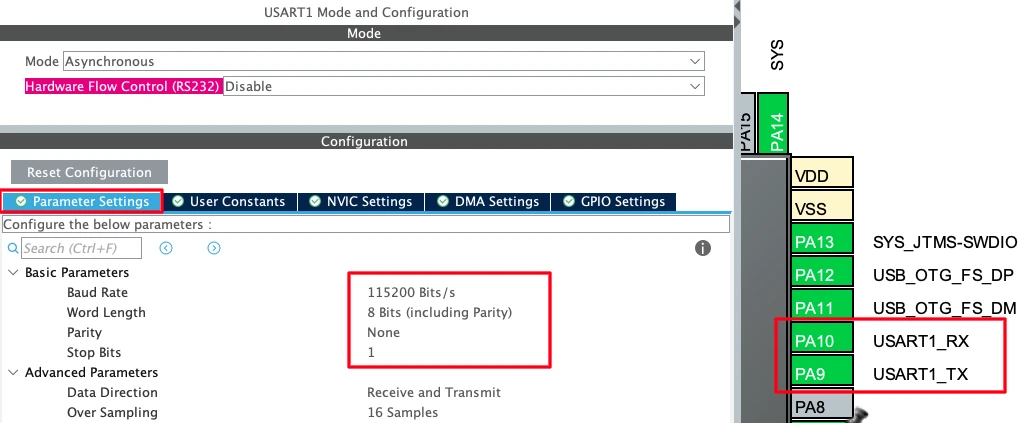
Task: Go to previous search result arrow
Action: [x=166, y=248]
